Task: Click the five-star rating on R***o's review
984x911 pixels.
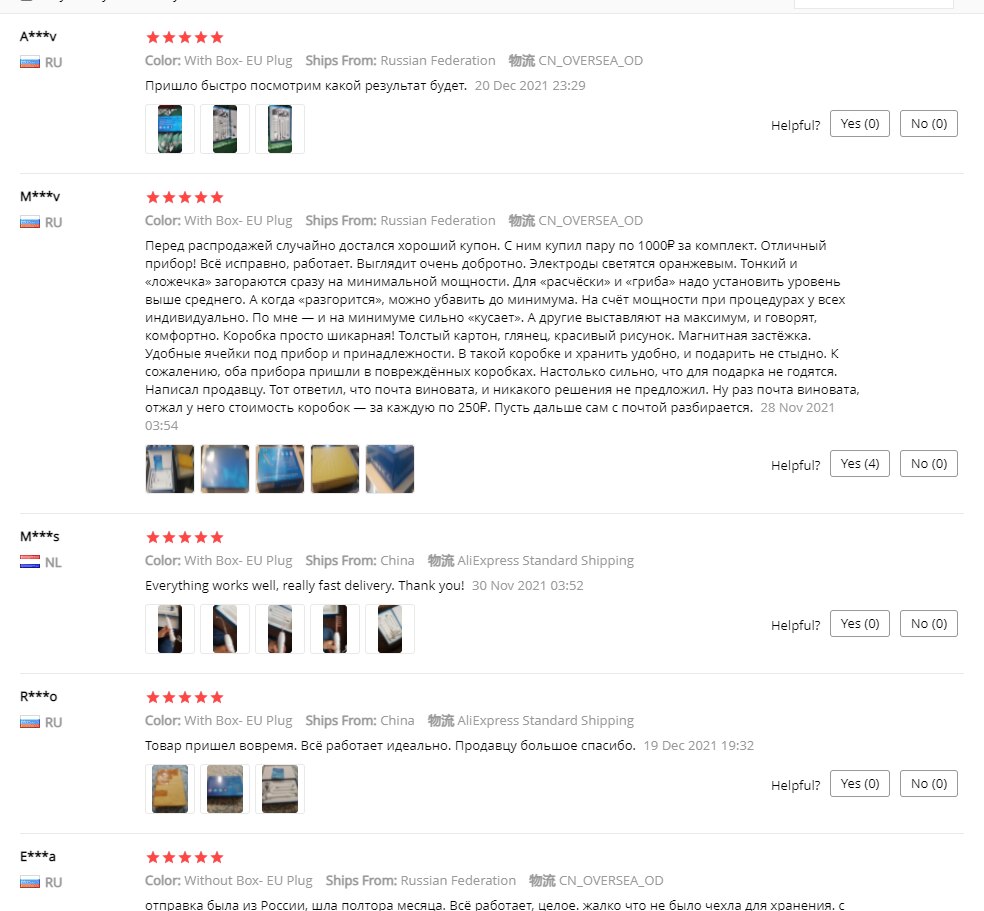Action: [x=185, y=698]
